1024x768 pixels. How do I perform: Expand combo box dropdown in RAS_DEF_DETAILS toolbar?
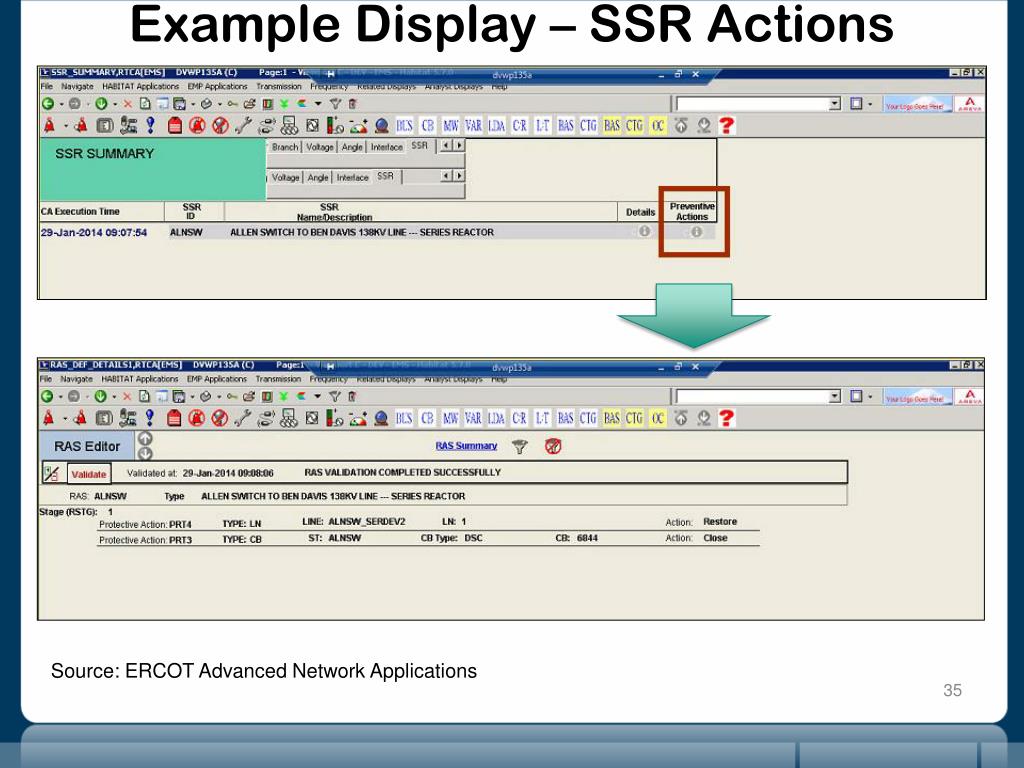[x=834, y=396]
